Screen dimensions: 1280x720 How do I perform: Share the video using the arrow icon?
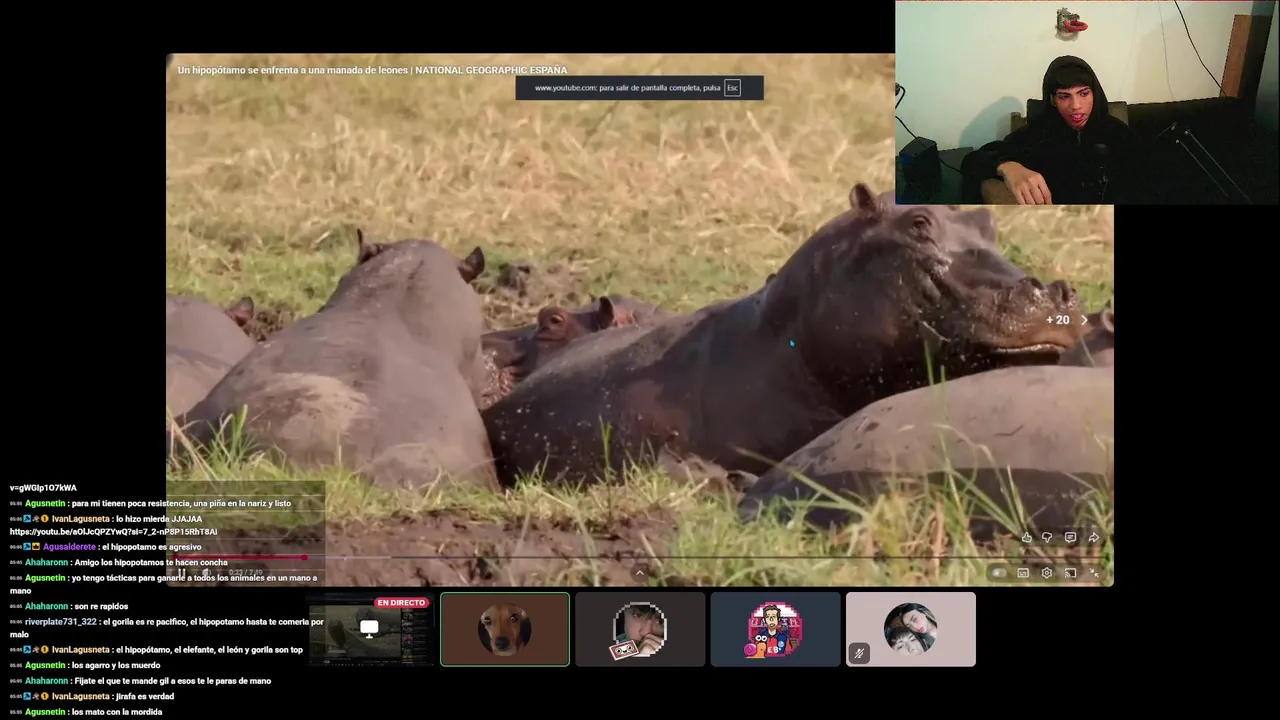pos(1093,538)
